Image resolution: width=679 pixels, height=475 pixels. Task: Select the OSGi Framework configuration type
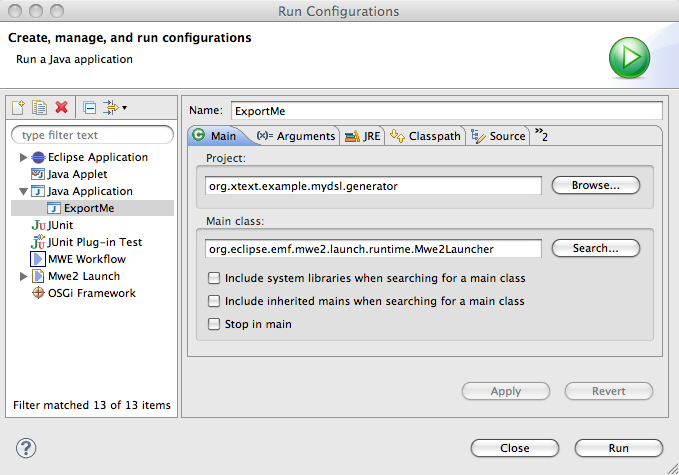coord(91,293)
